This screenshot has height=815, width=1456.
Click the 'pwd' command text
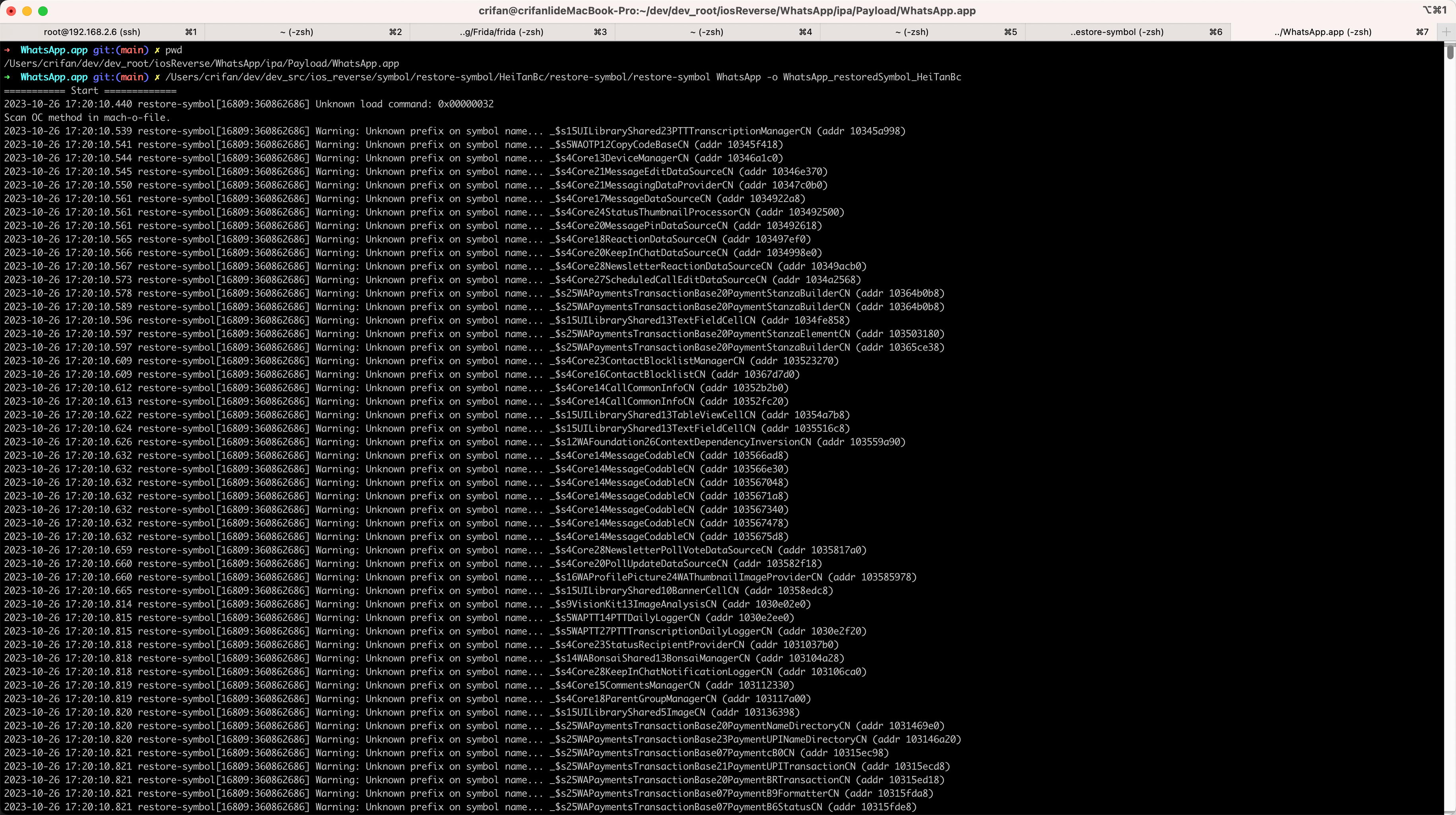tap(173, 50)
